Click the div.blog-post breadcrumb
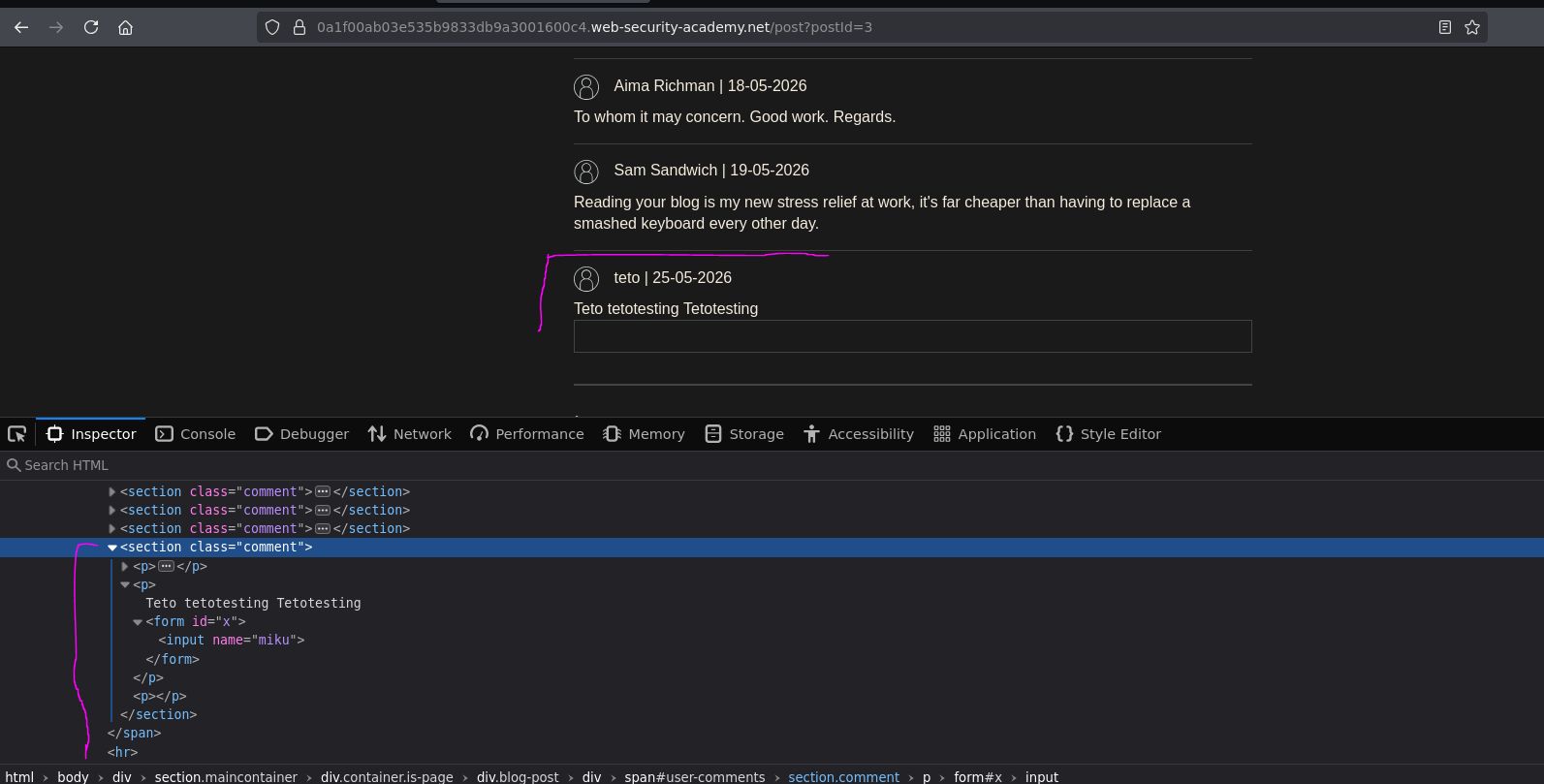 point(518,777)
